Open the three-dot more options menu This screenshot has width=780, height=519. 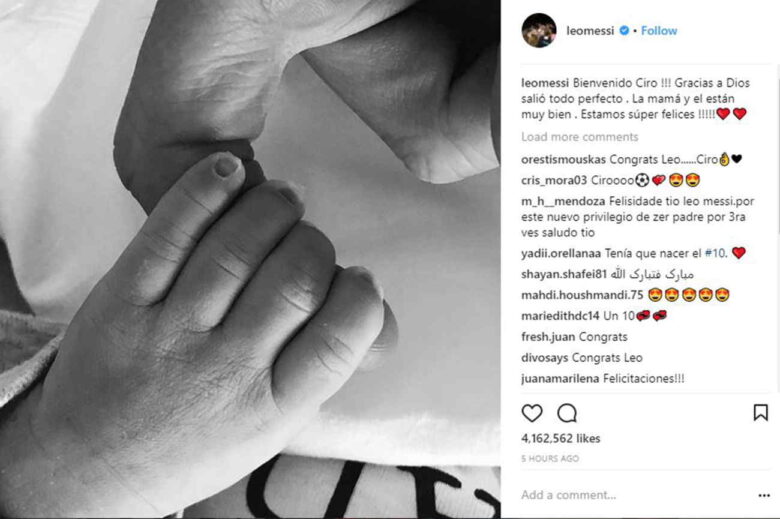point(764,495)
